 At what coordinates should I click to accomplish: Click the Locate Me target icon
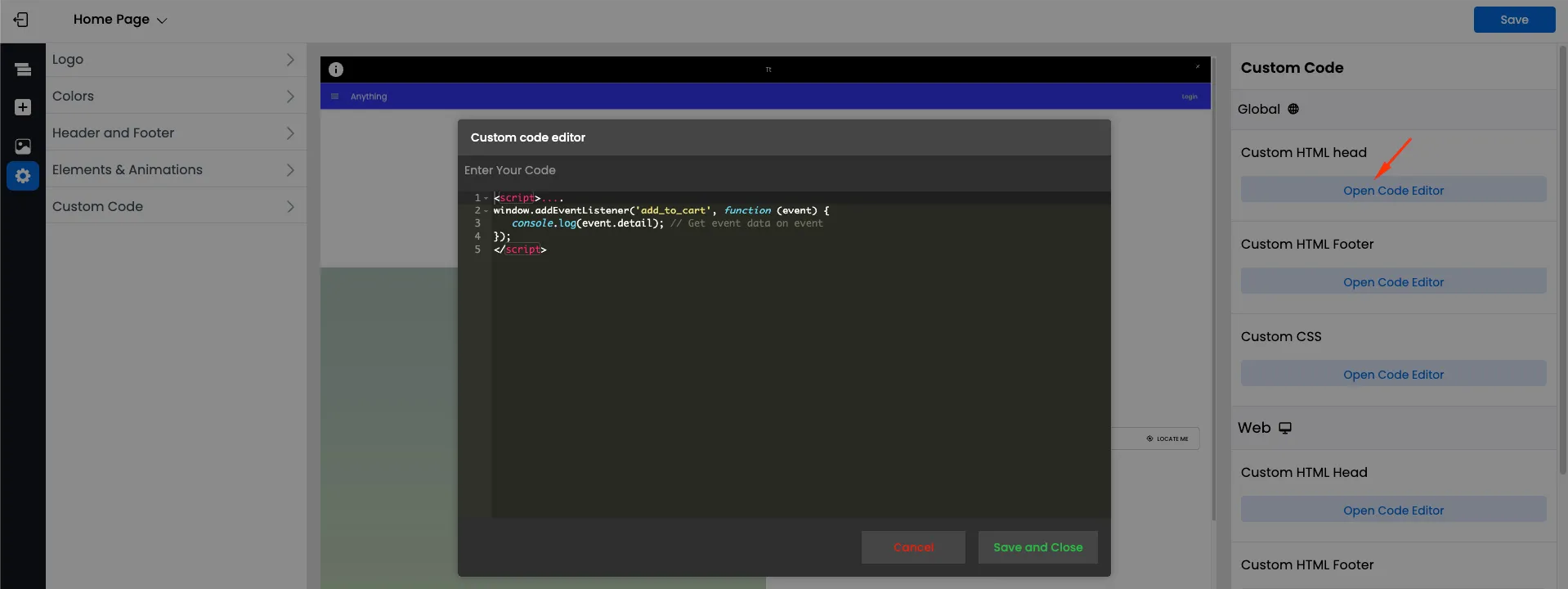pos(1149,438)
